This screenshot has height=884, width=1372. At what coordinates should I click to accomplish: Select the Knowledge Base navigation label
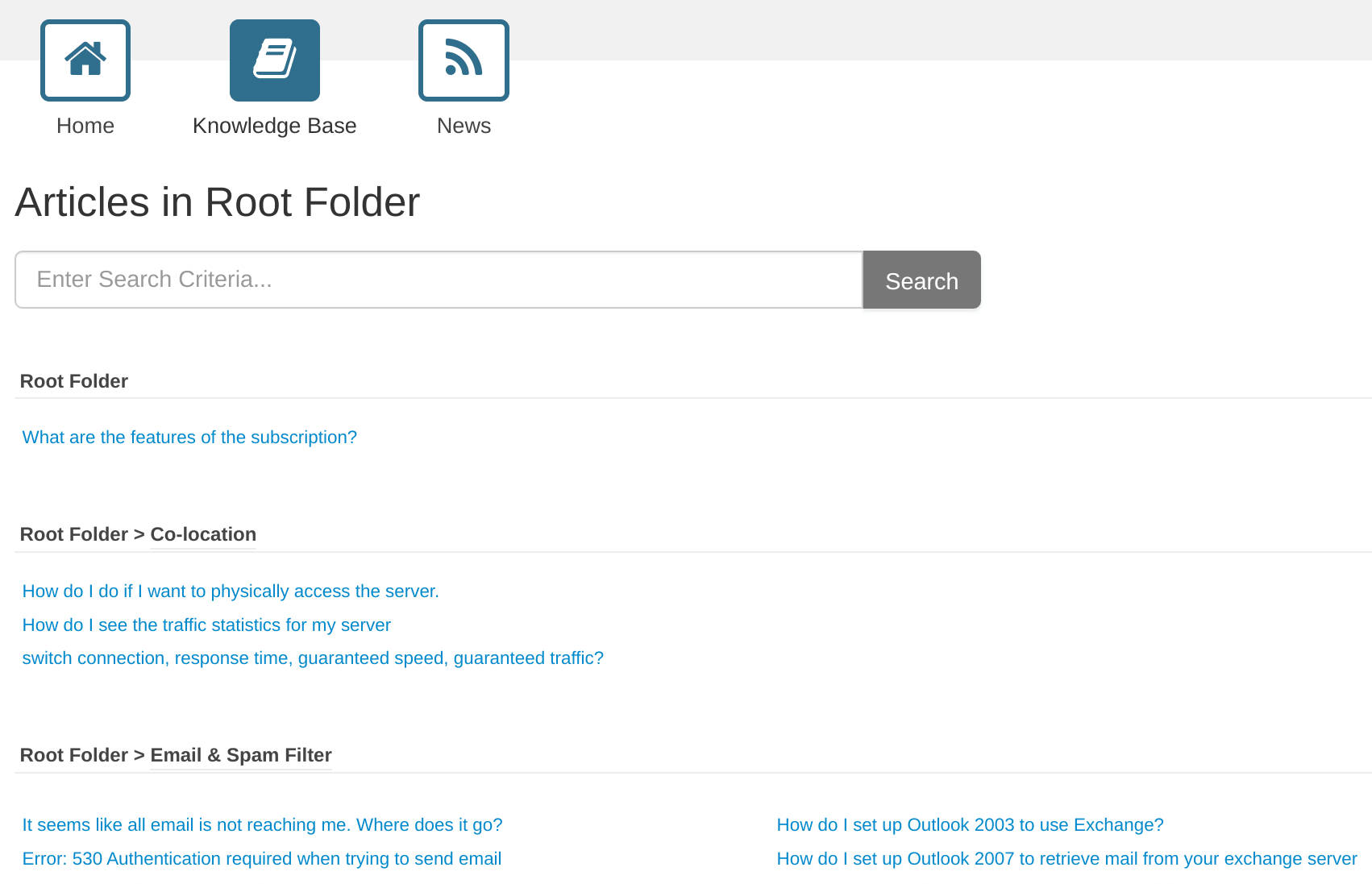(275, 126)
